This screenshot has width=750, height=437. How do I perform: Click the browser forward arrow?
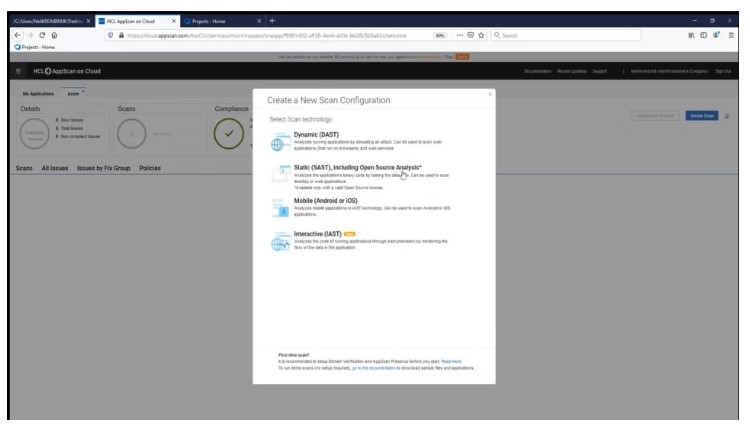30,35
